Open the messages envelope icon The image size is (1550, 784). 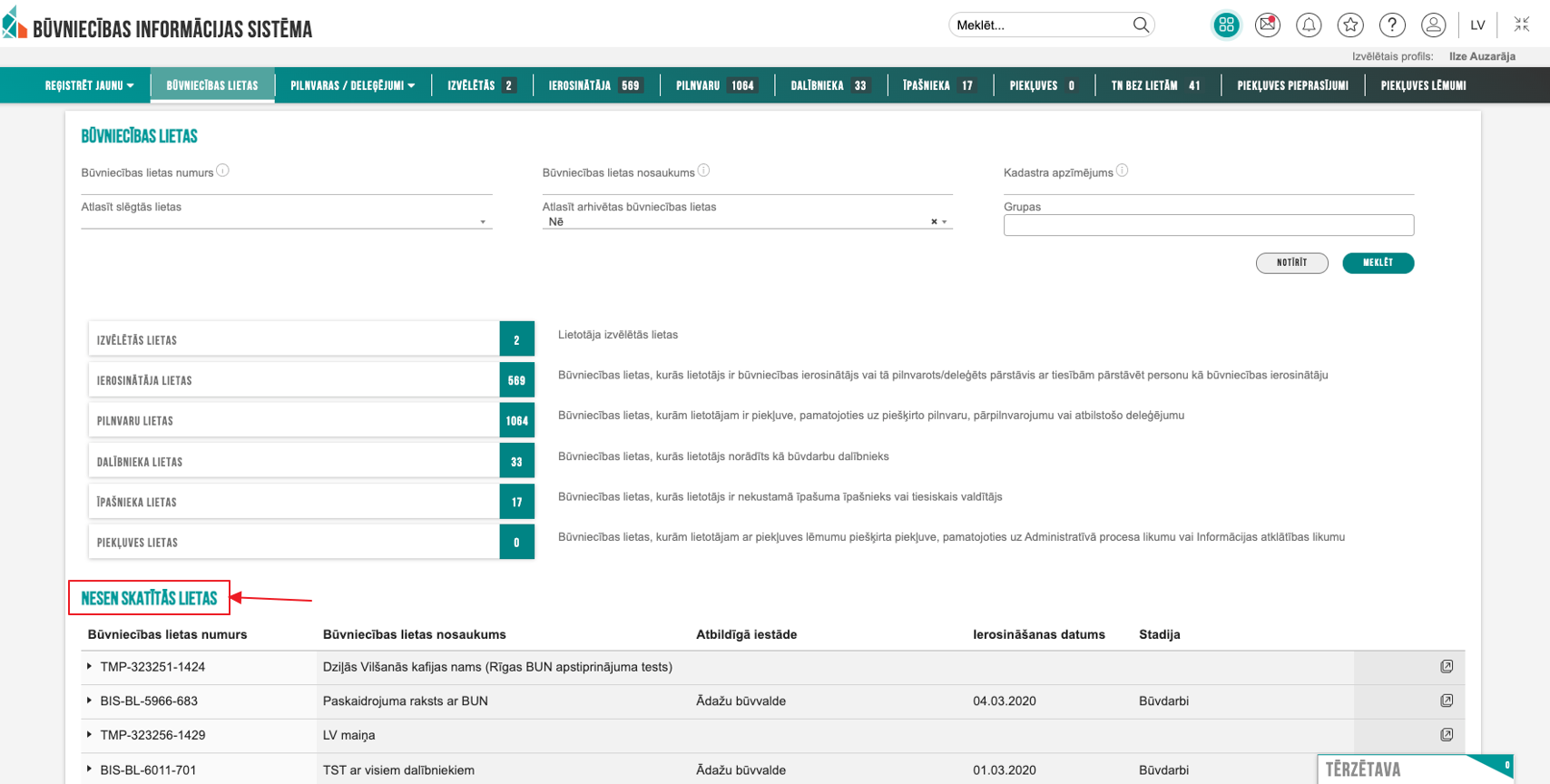point(1268,25)
